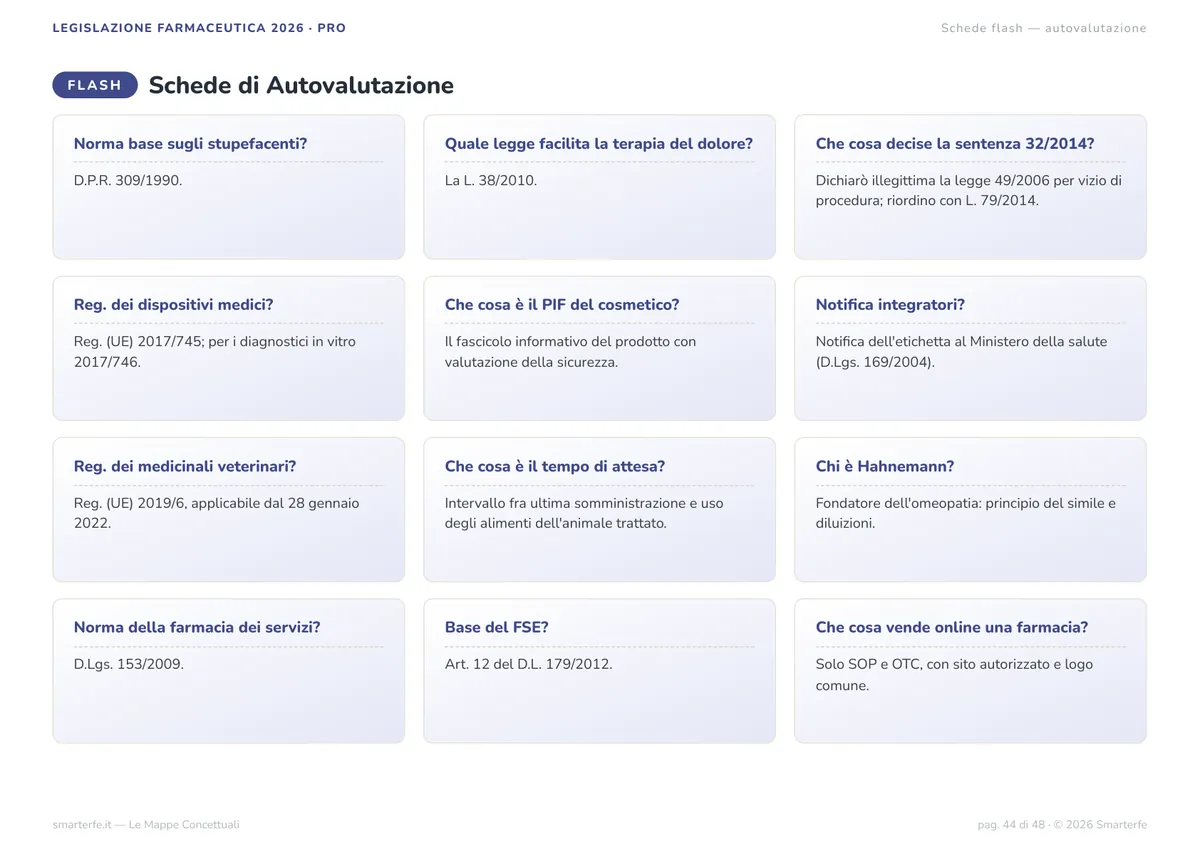The width and height of the screenshot is (1200, 849).
Task: Open the 'Quale legge facilita la terapia del dolore?' card
Action: [599, 187]
